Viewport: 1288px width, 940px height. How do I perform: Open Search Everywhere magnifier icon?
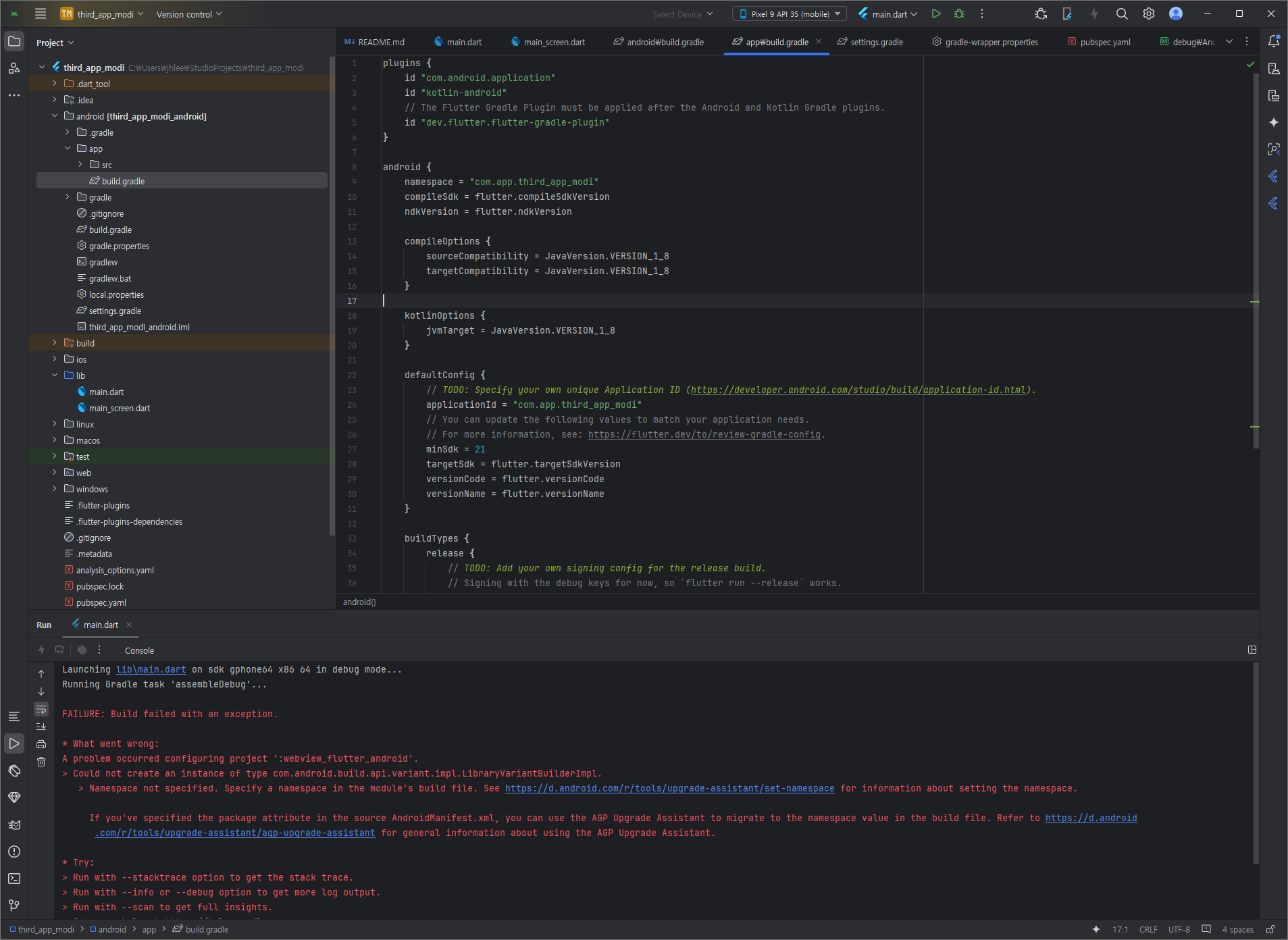(1122, 14)
